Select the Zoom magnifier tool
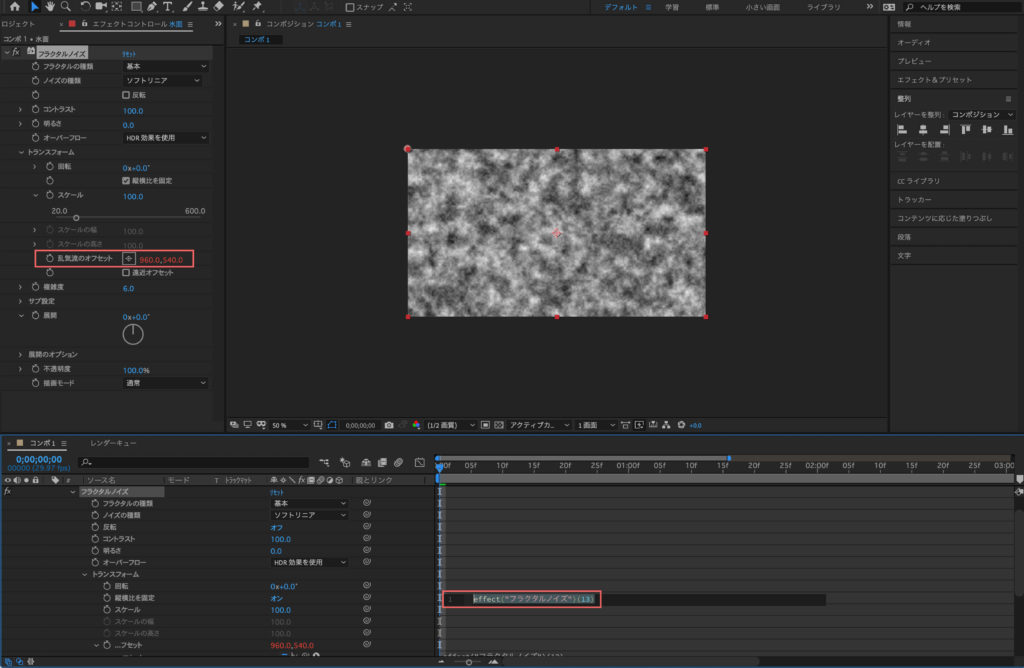Image resolution: width=1024 pixels, height=668 pixels. (x=66, y=7)
